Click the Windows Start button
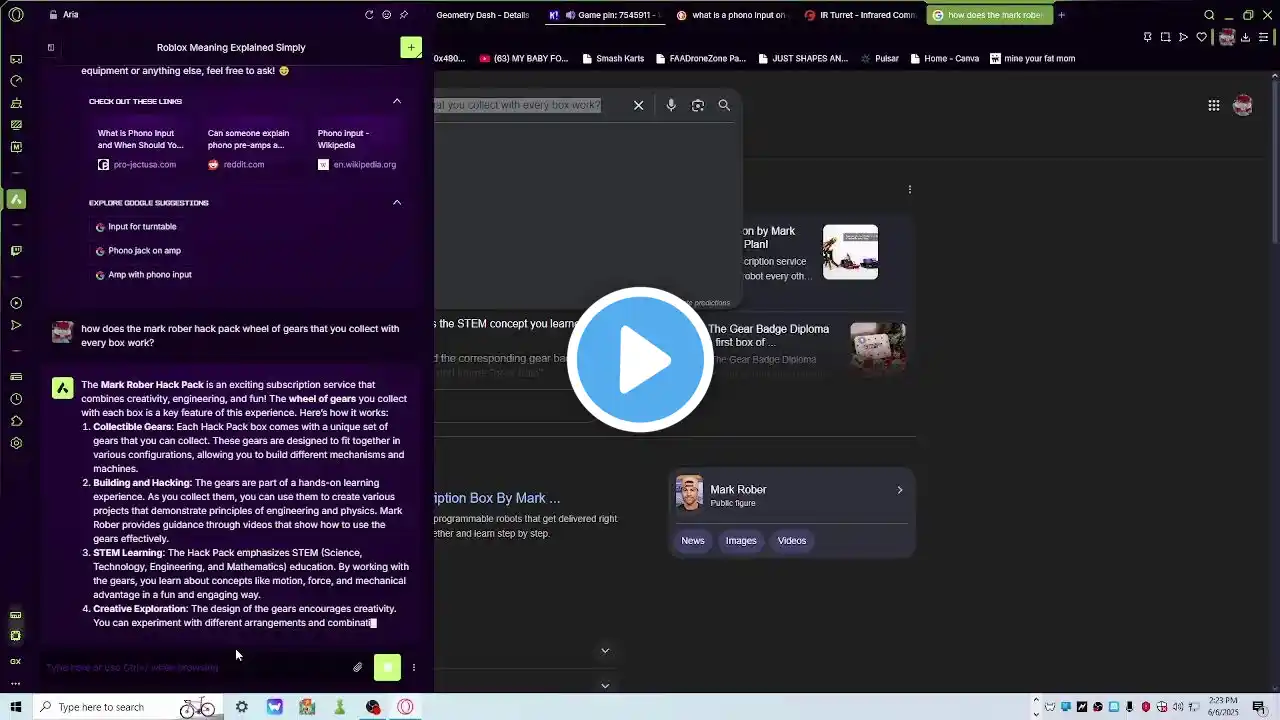Viewport: 1280px width, 720px height. [x=15, y=707]
